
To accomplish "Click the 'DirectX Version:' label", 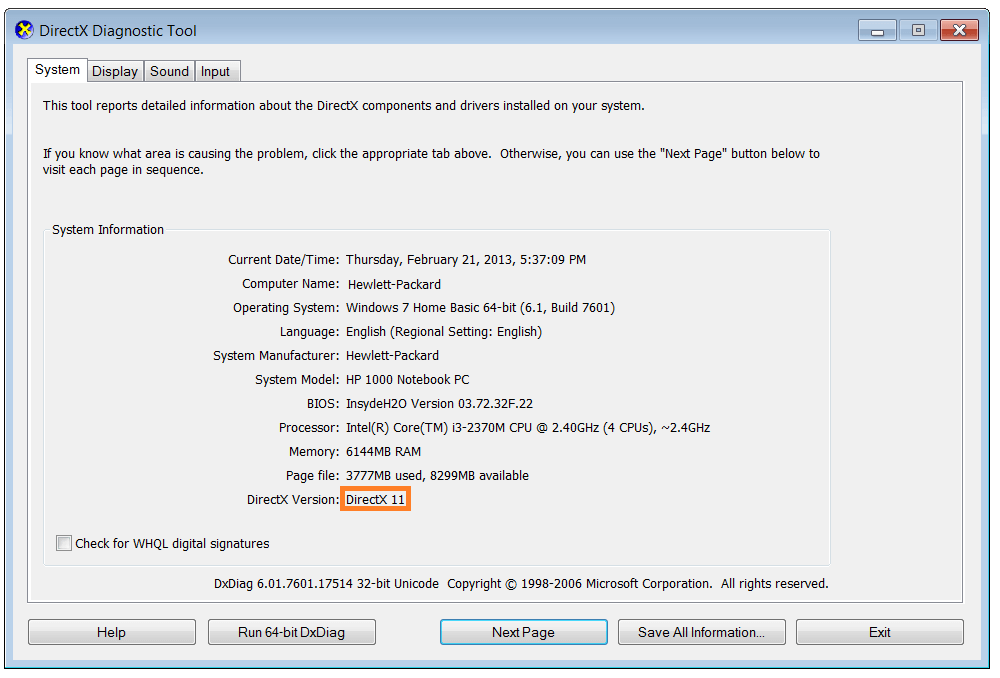I will pyautogui.click(x=293, y=499).
